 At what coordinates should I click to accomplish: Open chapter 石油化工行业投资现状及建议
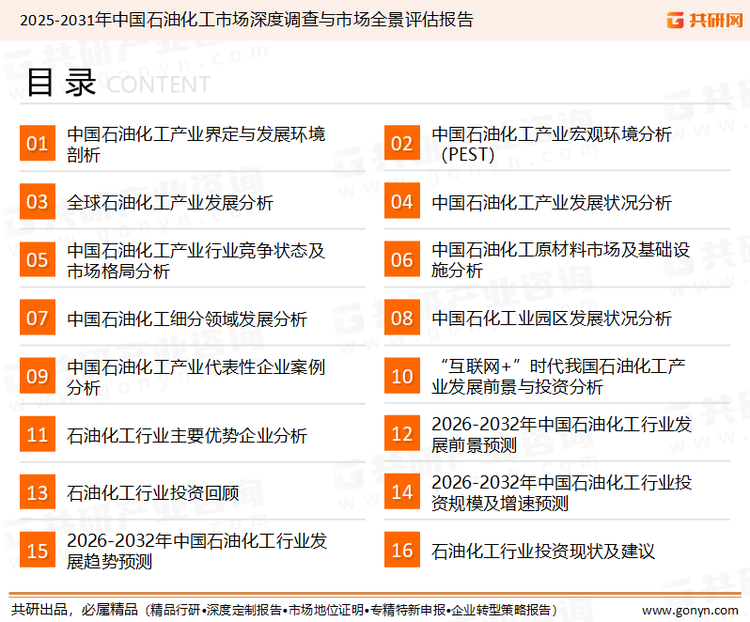point(543,551)
